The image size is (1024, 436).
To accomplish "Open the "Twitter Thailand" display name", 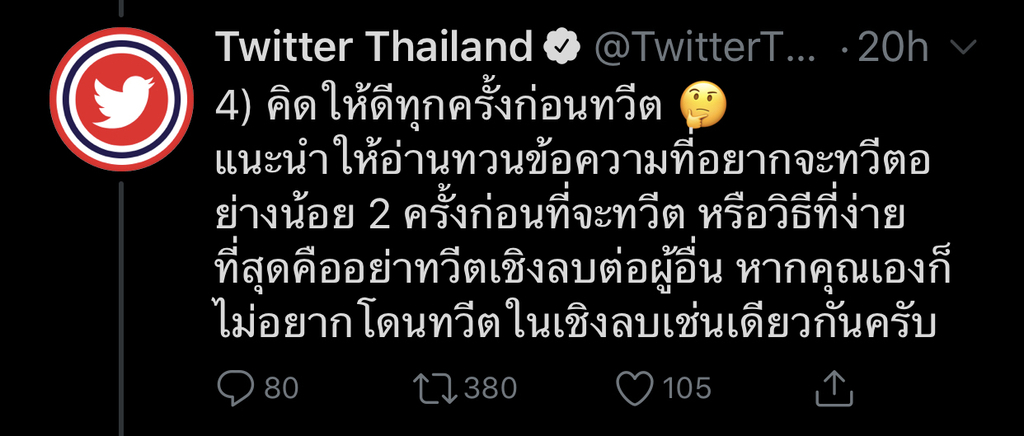I will 374,47.
